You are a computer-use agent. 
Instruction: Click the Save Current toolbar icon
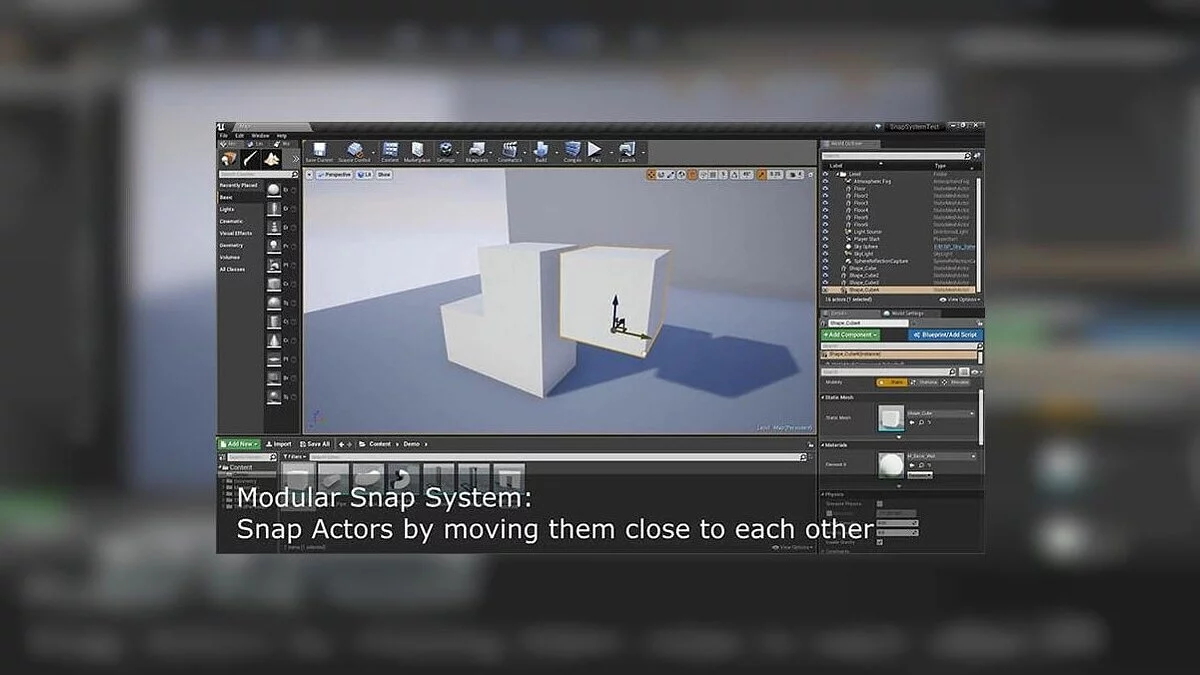point(319,151)
